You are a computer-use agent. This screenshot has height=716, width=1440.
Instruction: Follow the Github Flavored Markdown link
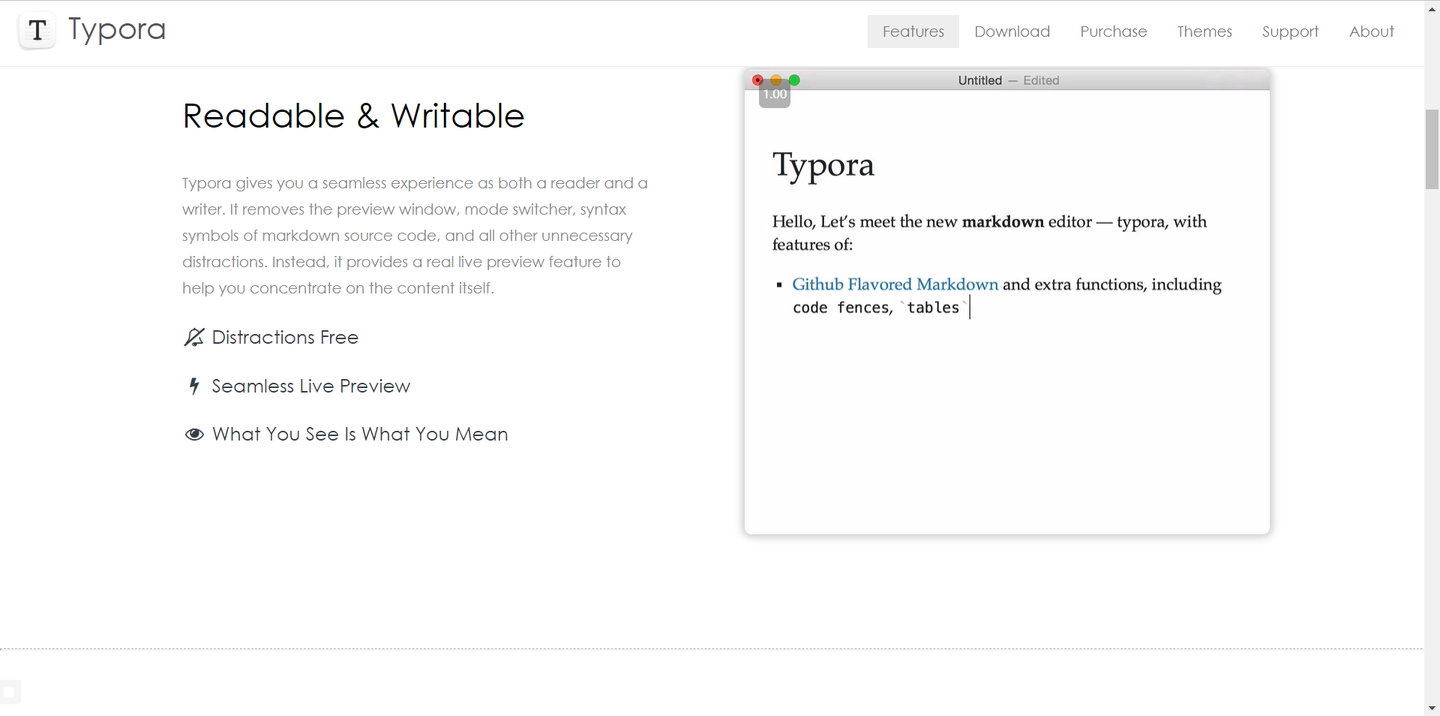click(895, 284)
